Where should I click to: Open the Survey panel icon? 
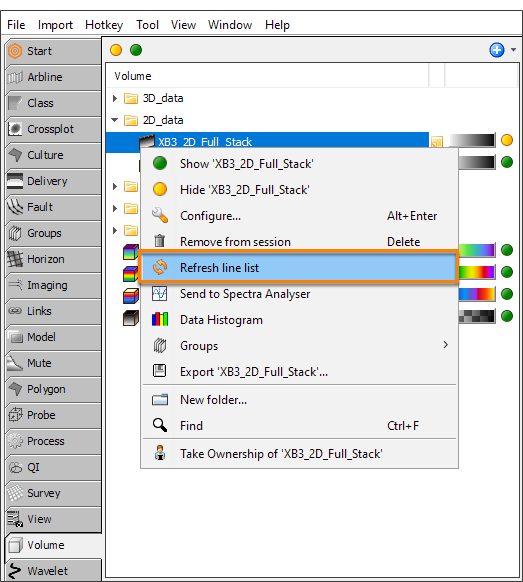click(x=15, y=493)
